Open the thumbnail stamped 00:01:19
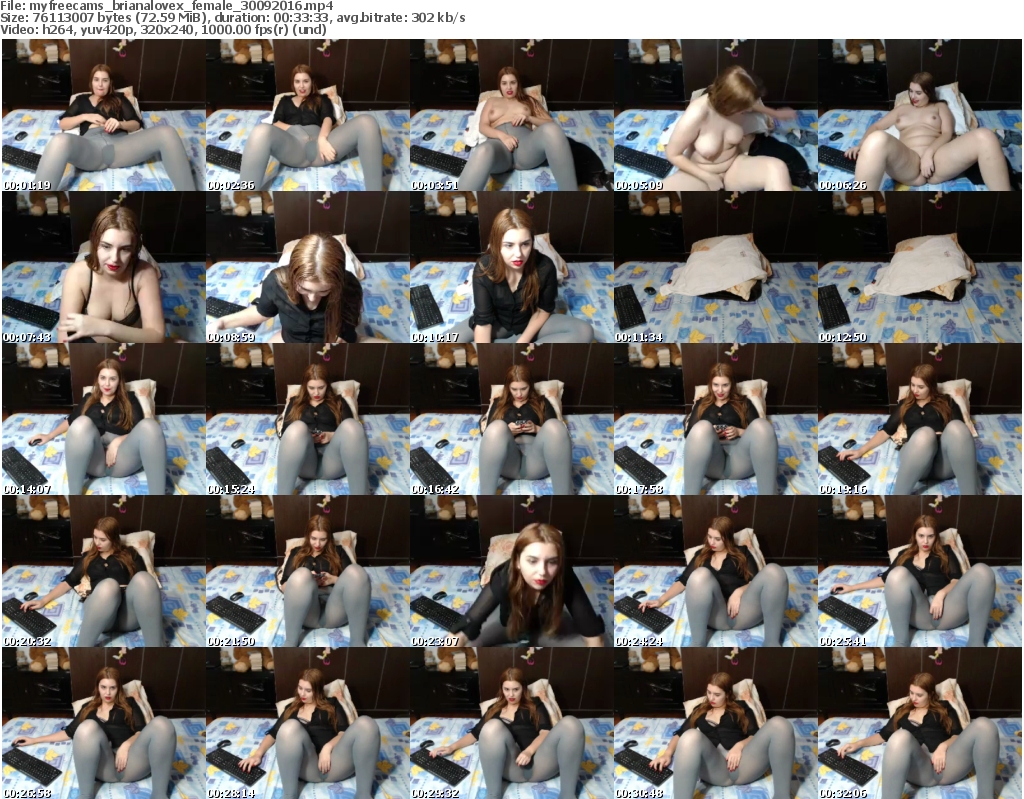 click(x=104, y=115)
